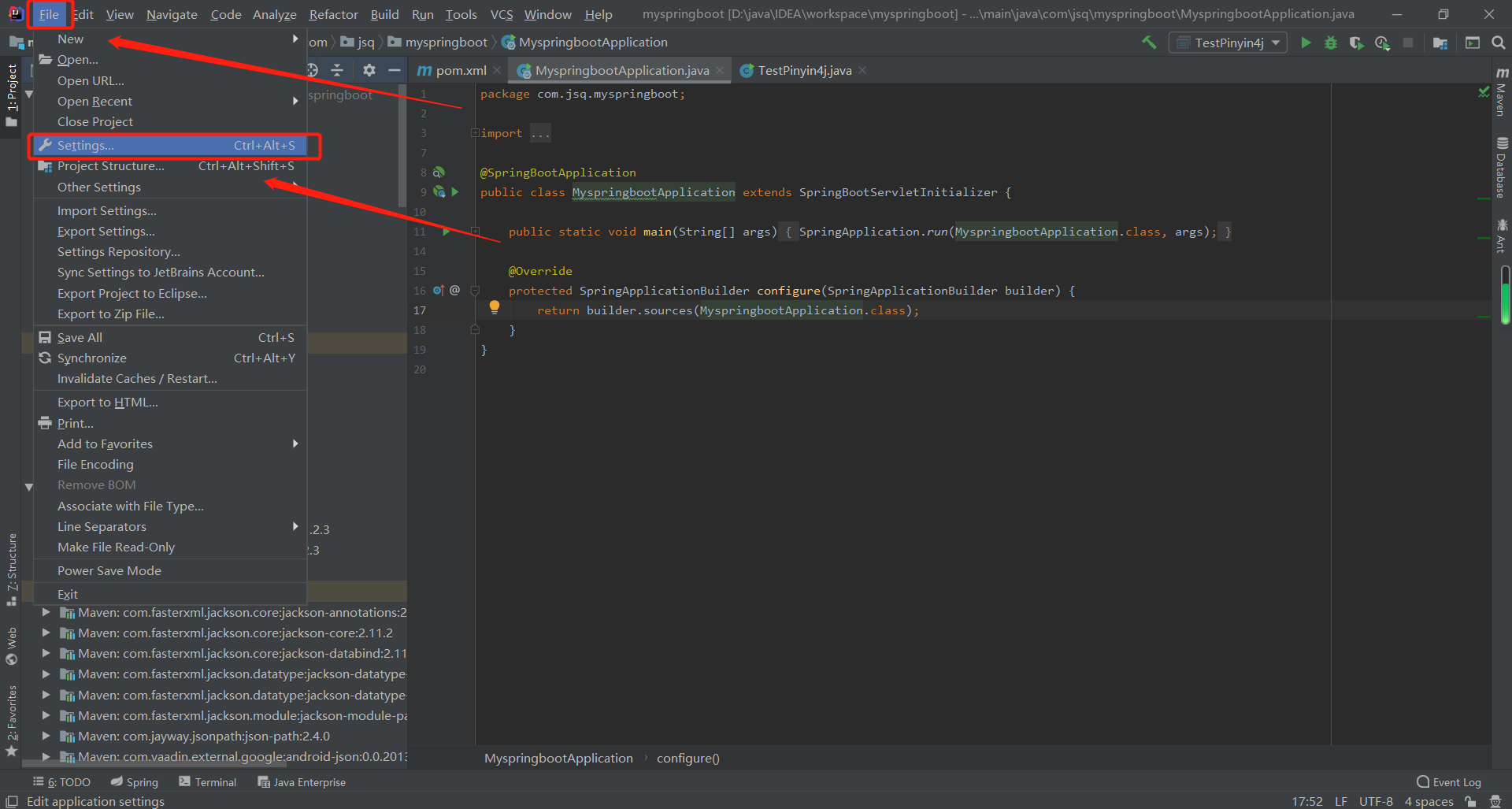The width and height of the screenshot is (1512, 809).
Task: Run with Coverage using the shield icon
Action: click(x=1356, y=43)
